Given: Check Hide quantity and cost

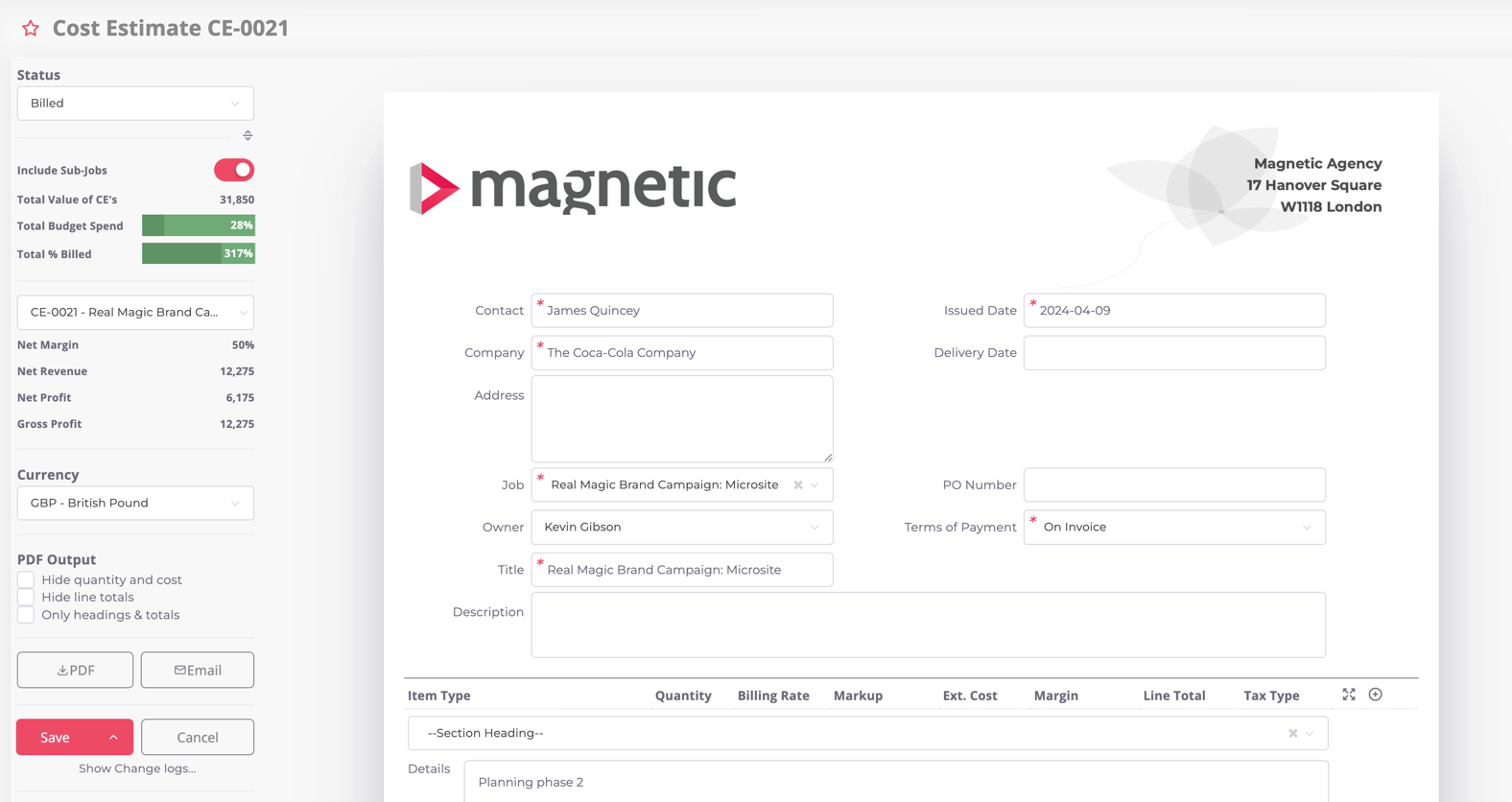Looking at the screenshot, I should coord(26,580).
